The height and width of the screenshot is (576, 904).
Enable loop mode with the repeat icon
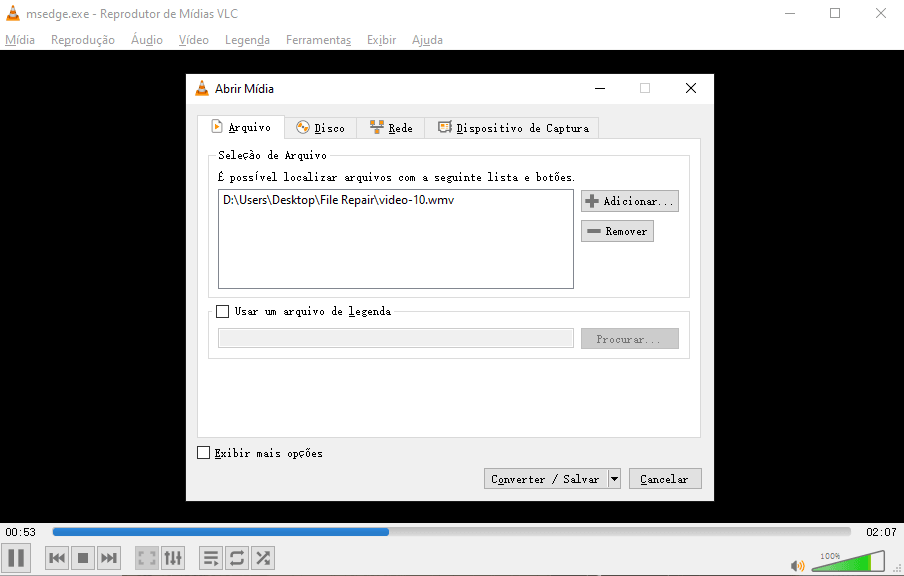[x=236, y=557]
